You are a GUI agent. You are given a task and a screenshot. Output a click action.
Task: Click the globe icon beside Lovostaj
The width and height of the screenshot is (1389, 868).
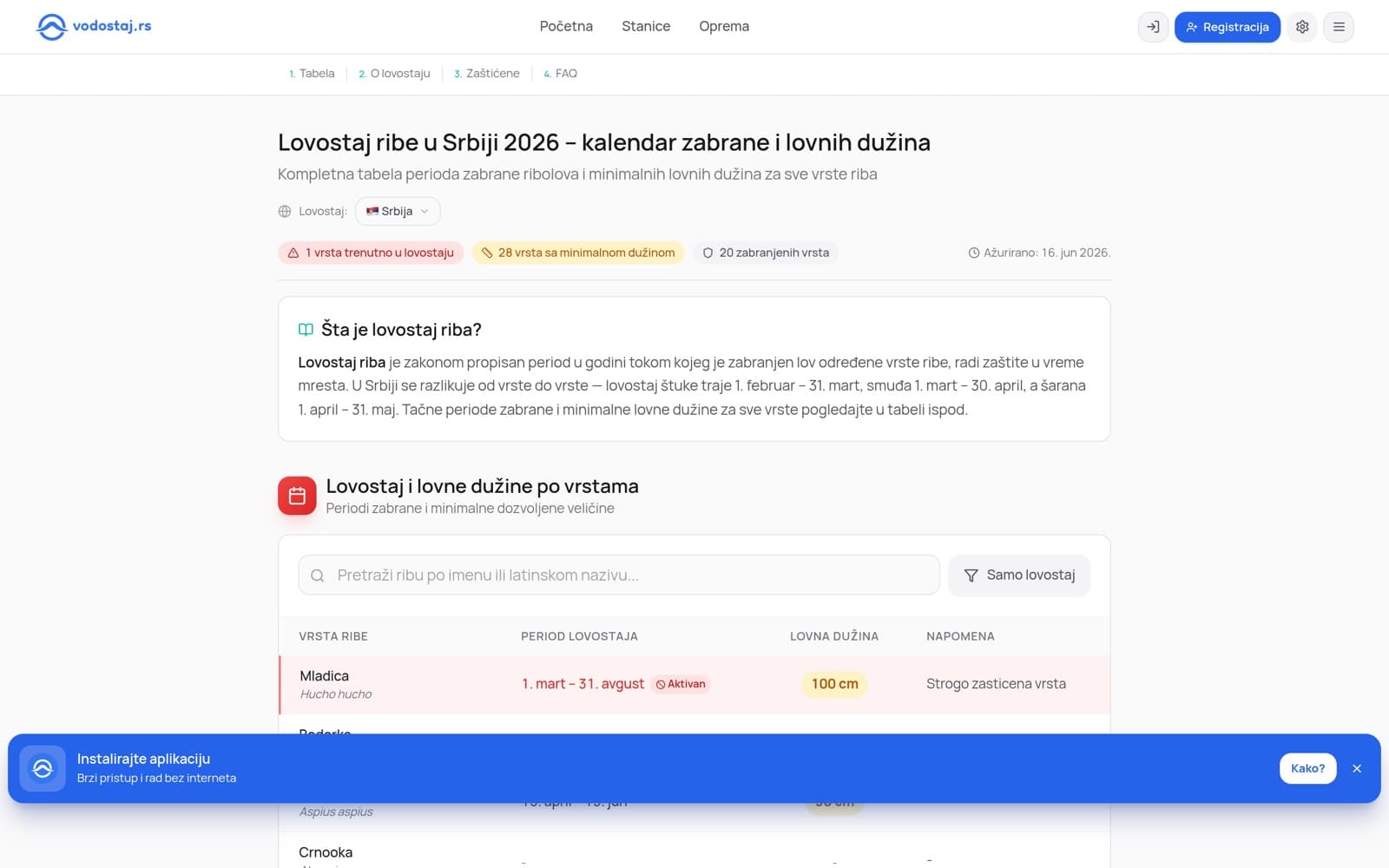pyautogui.click(x=285, y=211)
